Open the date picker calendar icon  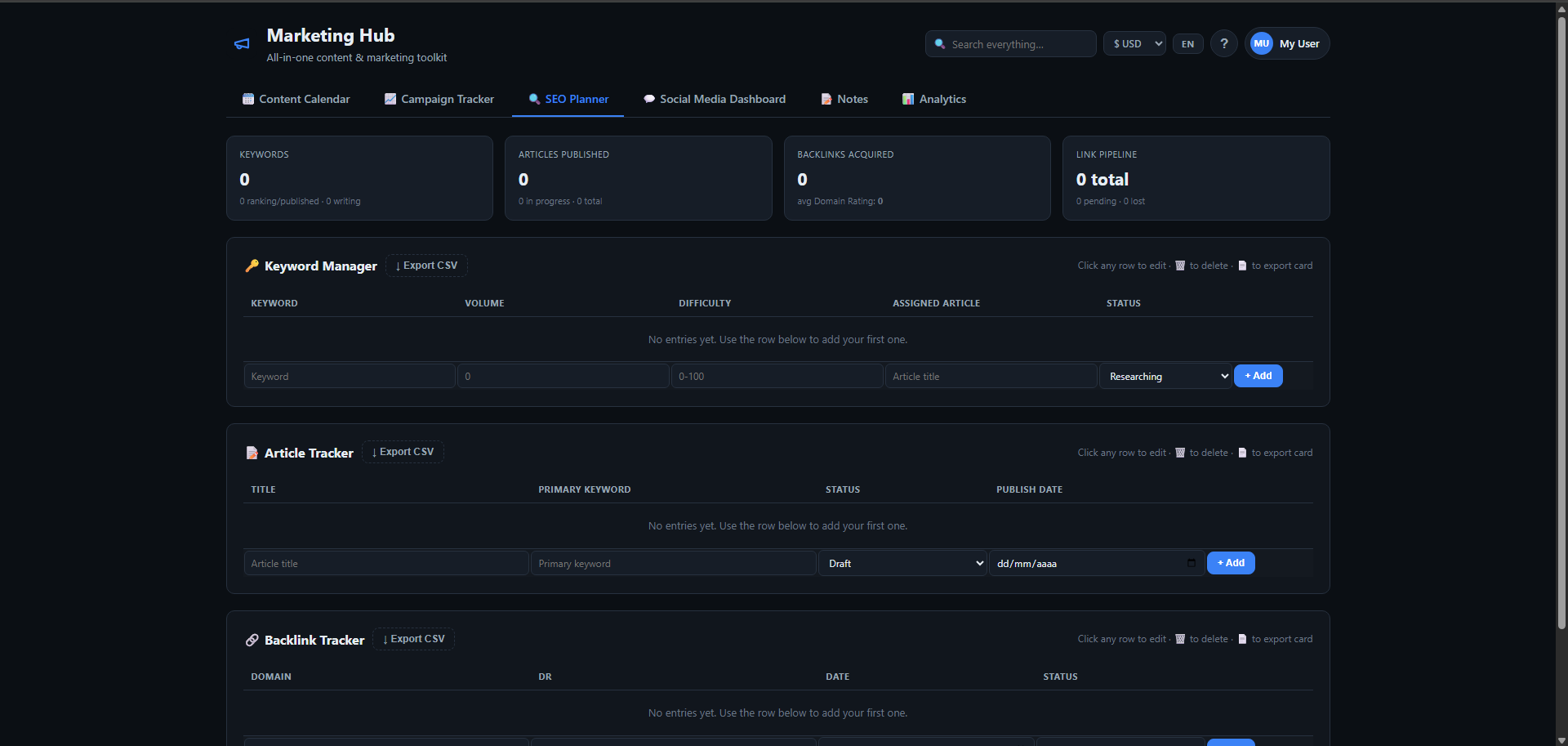(x=1191, y=563)
